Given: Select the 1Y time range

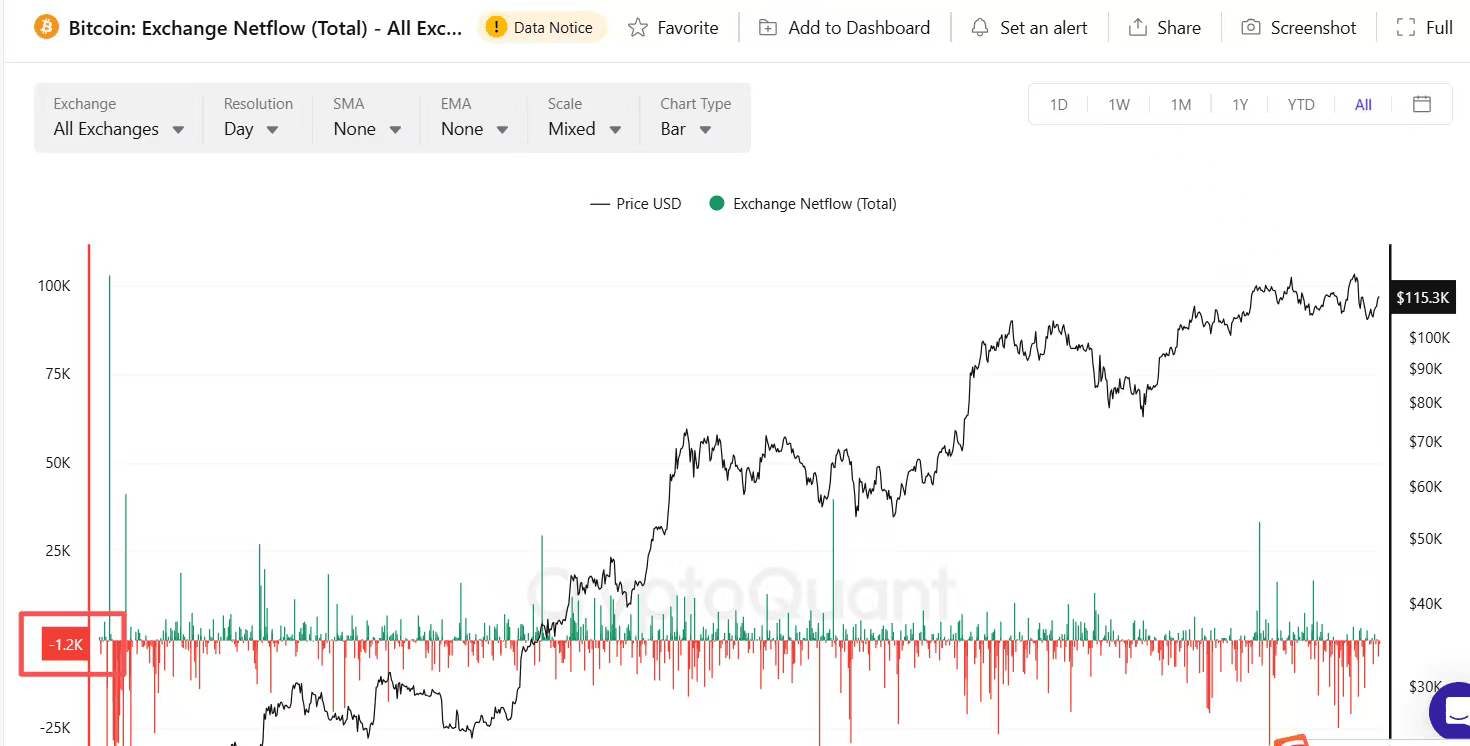Looking at the screenshot, I should [x=1240, y=105].
